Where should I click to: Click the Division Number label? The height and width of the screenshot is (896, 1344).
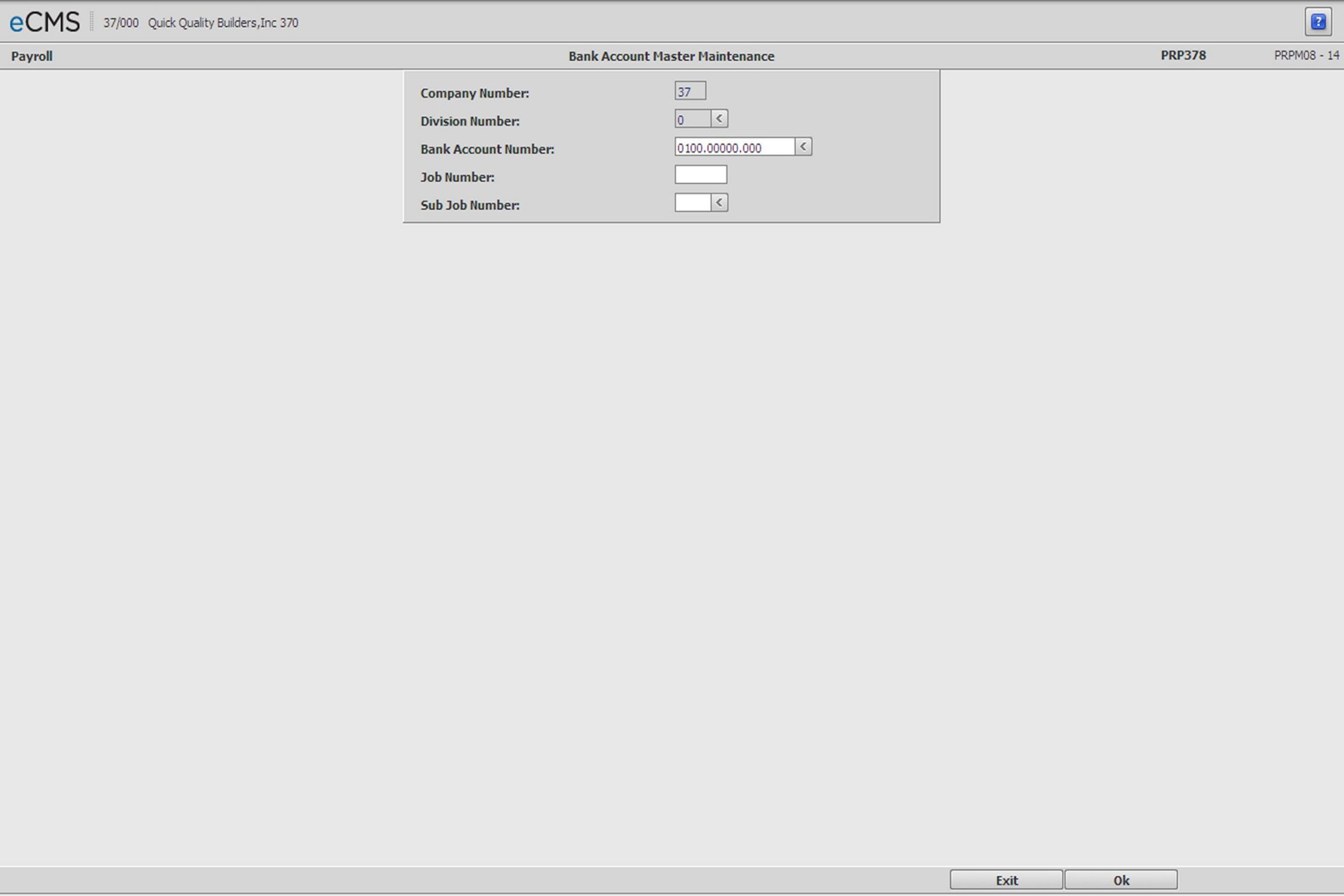[470, 121]
